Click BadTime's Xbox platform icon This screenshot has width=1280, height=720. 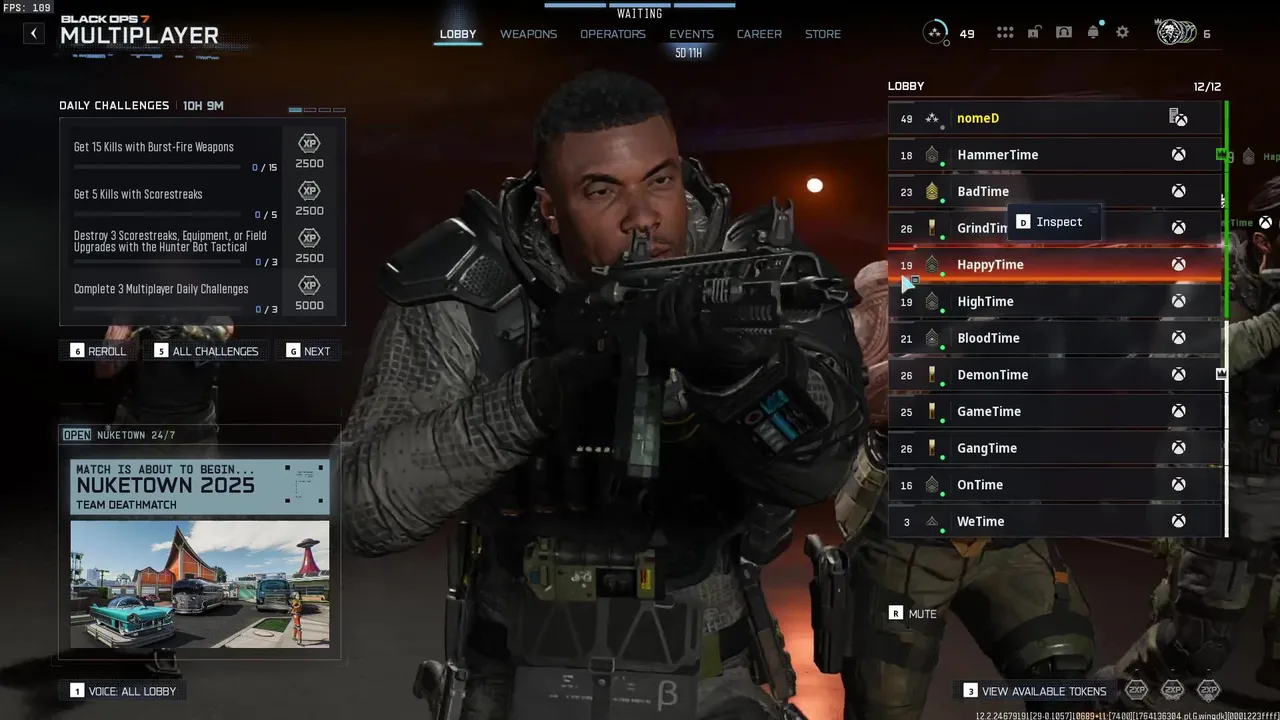[x=1179, y=191]
